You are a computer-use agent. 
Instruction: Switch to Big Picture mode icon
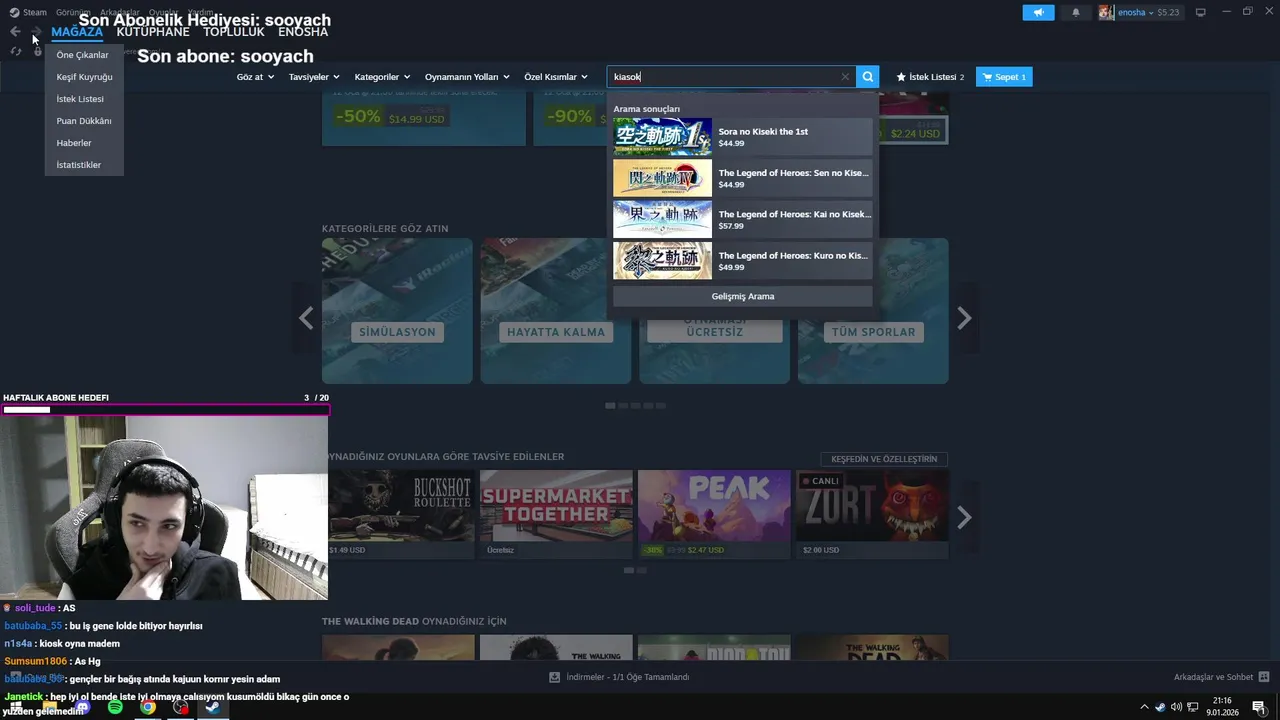(1201, 12)
